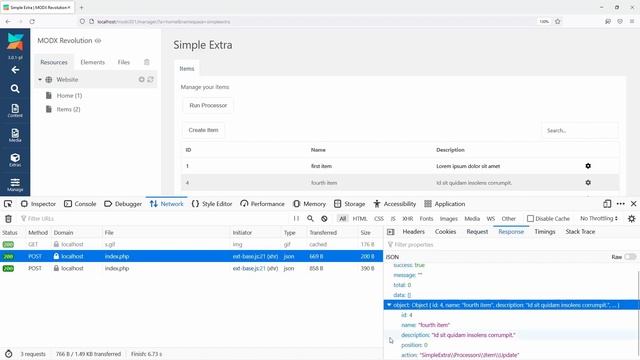Open the Firefox hamburger menu
Image resolution: width=640 pixels, height=360 pixels.
coord(631,21)
